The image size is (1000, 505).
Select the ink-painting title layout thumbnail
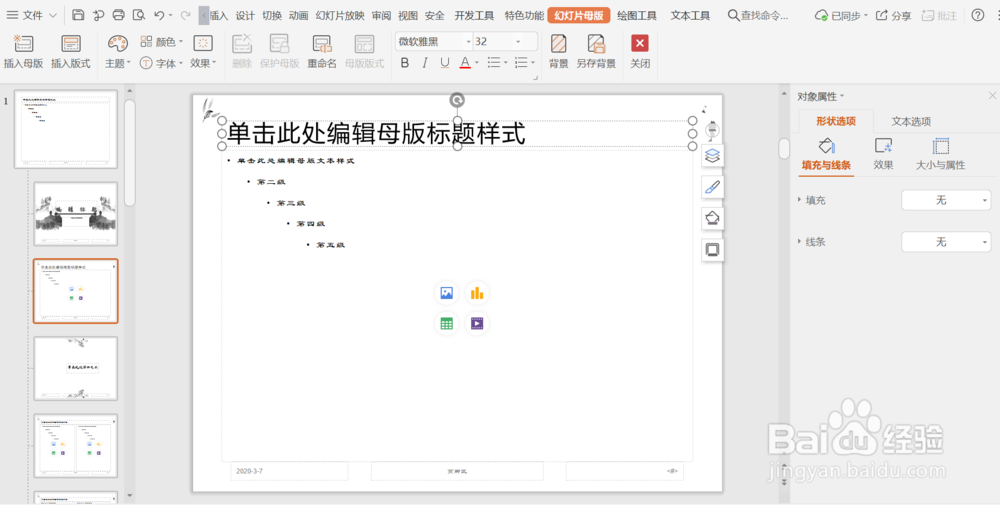point(75,214)
